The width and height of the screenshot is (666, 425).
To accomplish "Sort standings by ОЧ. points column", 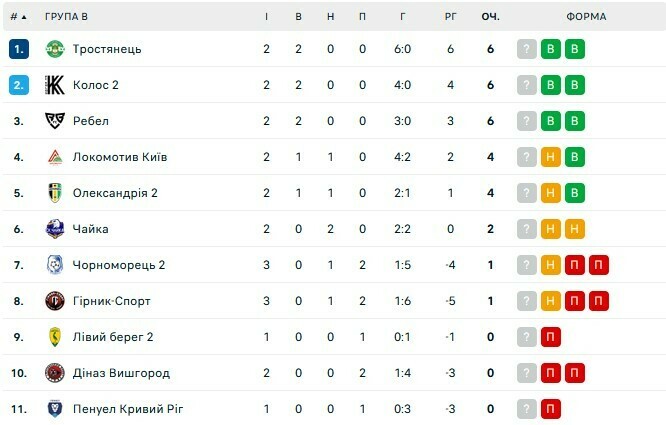I will point(490,17).
